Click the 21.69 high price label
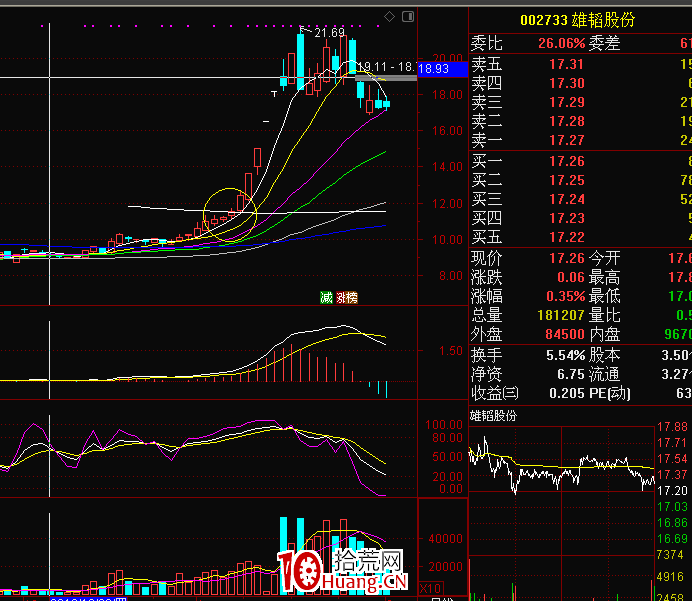The image size is (692, 601). coord(329,34)
